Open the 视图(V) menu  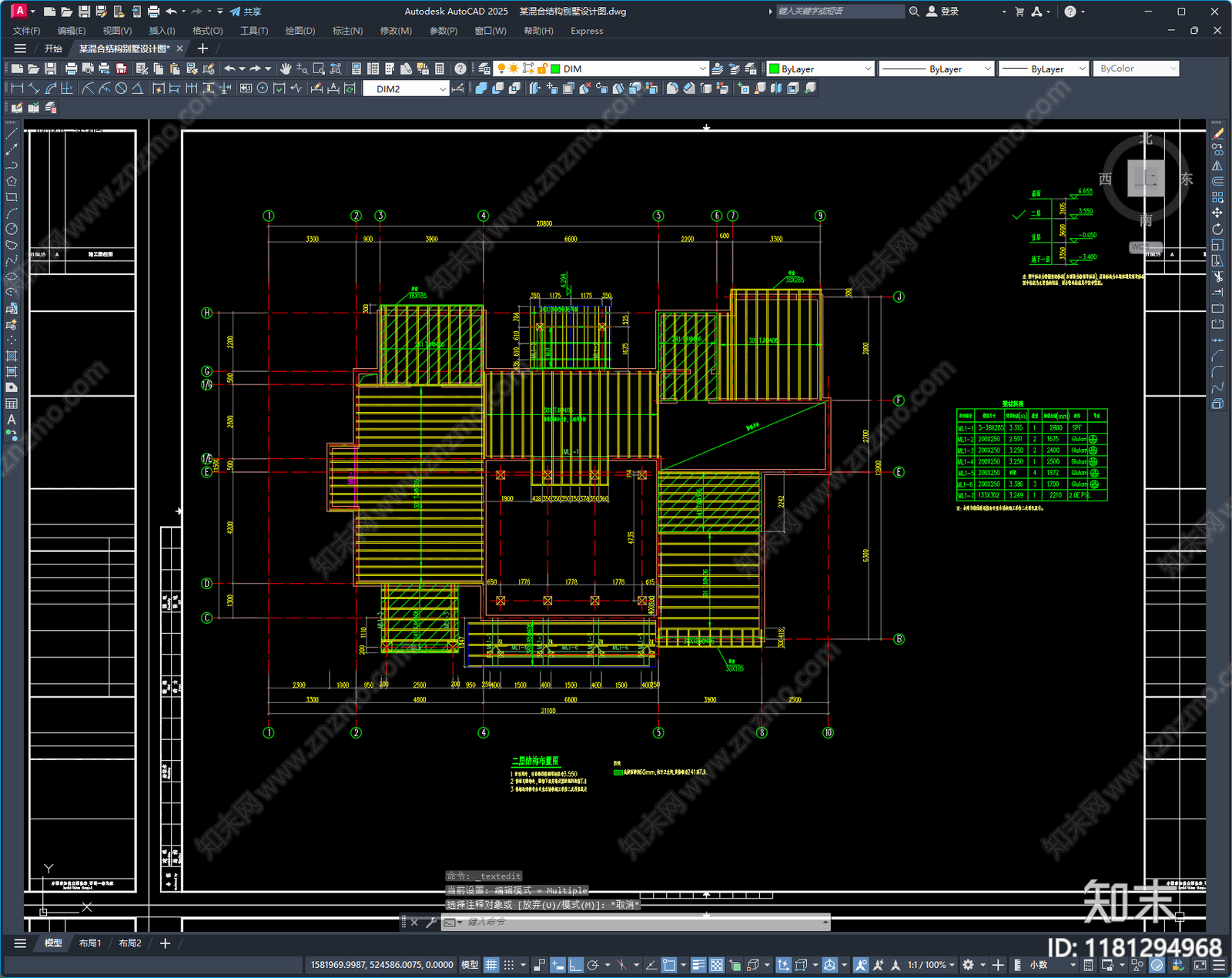(x=117, y=31)
